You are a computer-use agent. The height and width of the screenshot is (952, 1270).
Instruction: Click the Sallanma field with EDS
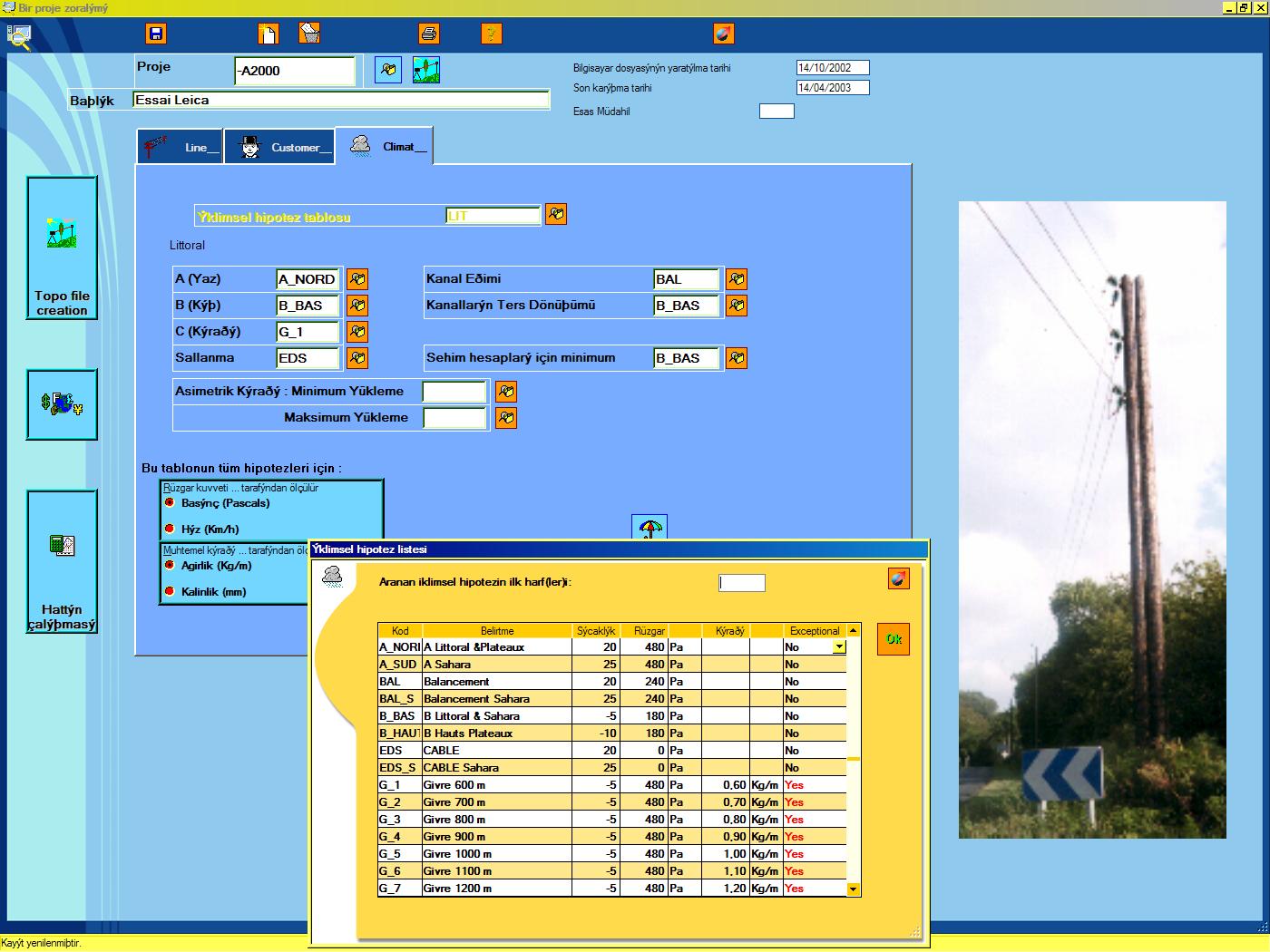coord(308,358)
